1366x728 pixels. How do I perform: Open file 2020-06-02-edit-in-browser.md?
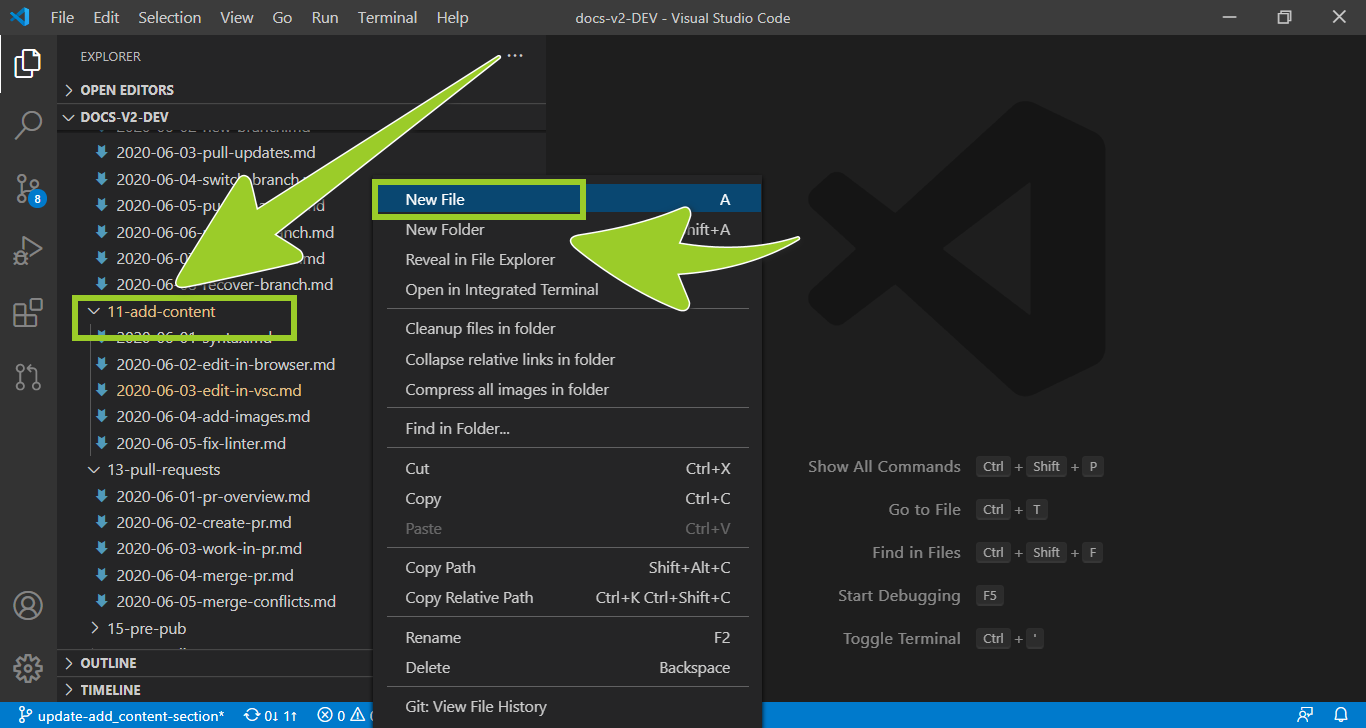tap(226, 364)
